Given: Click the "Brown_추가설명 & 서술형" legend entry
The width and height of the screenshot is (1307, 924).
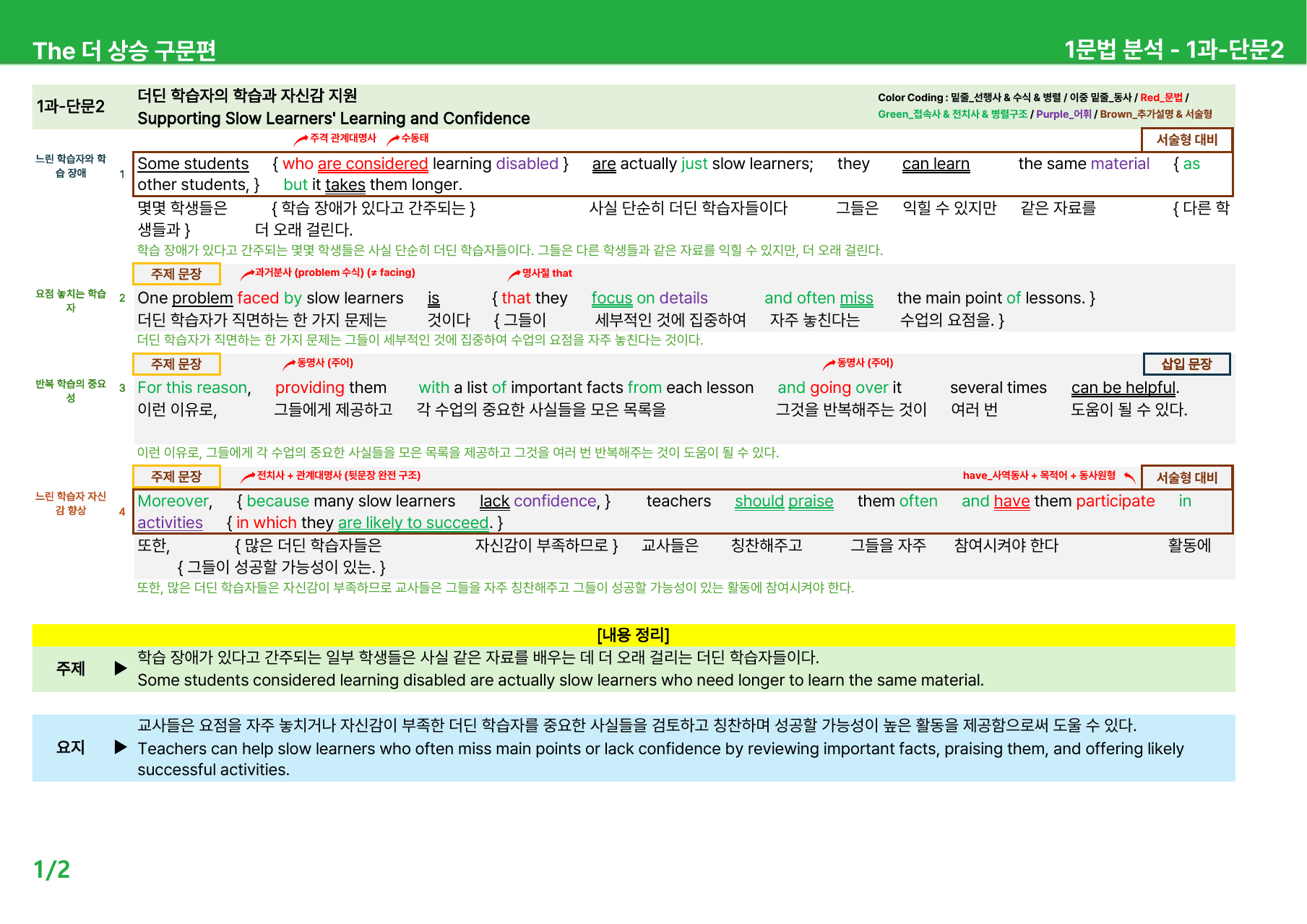Looking at the screenshot, I should (x=1156, y=114).
